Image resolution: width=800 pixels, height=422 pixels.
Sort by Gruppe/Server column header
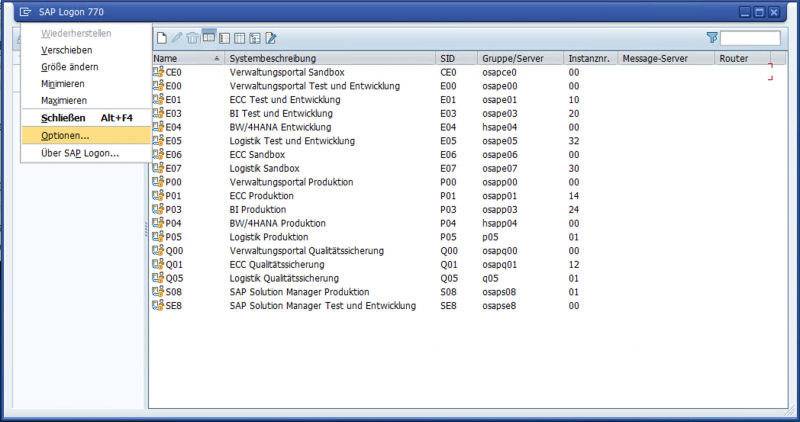pyautogui.click(x=520, y=59)
